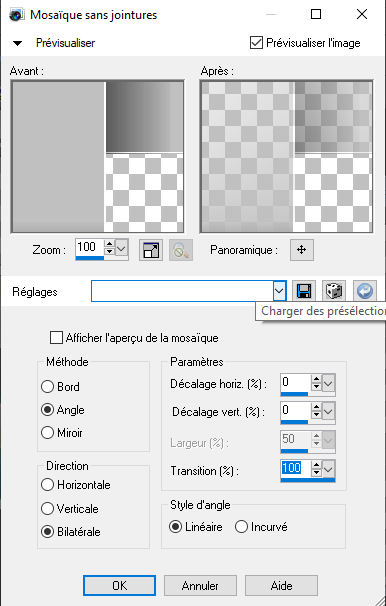
Task: Click the save preset floppy disk icon
Action: 304,291
